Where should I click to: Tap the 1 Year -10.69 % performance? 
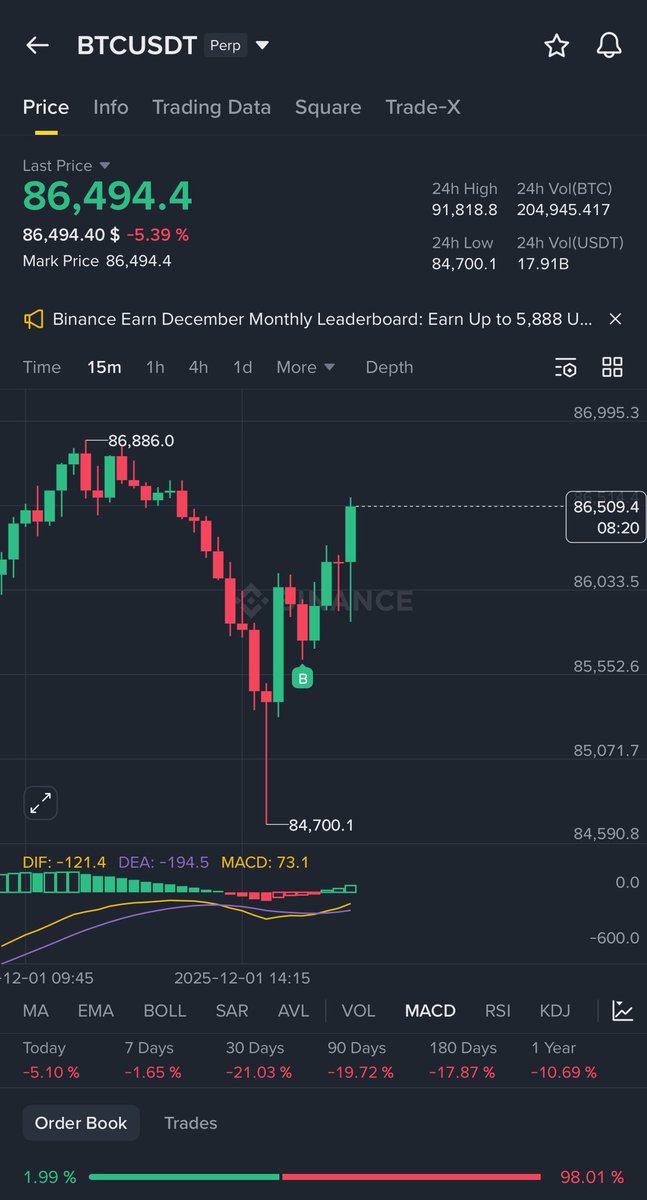click(x=564, y=1060)
